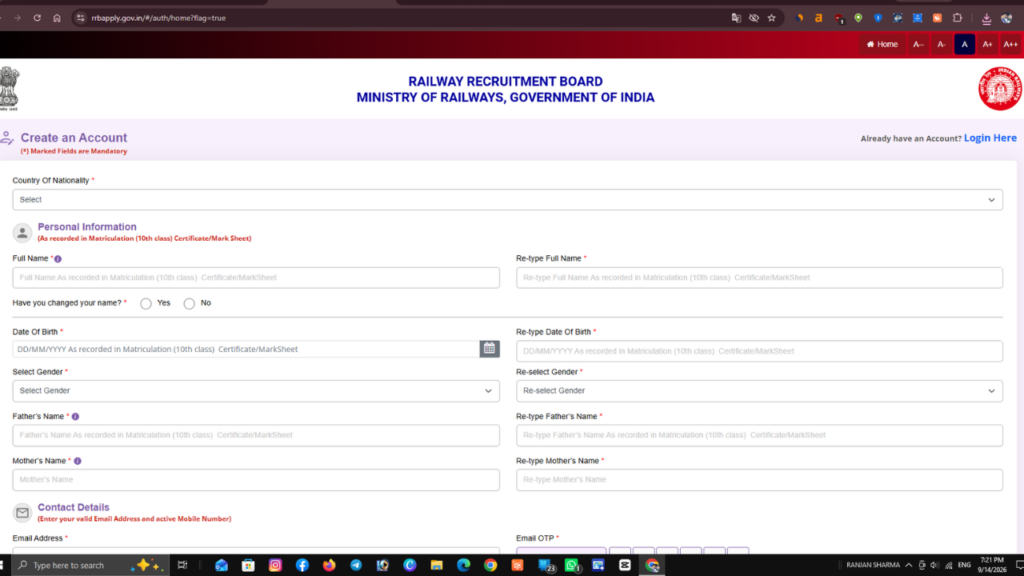Click the Date Of Birth input field
This screenshot has height=576, width=1024.
coord(246,349)
